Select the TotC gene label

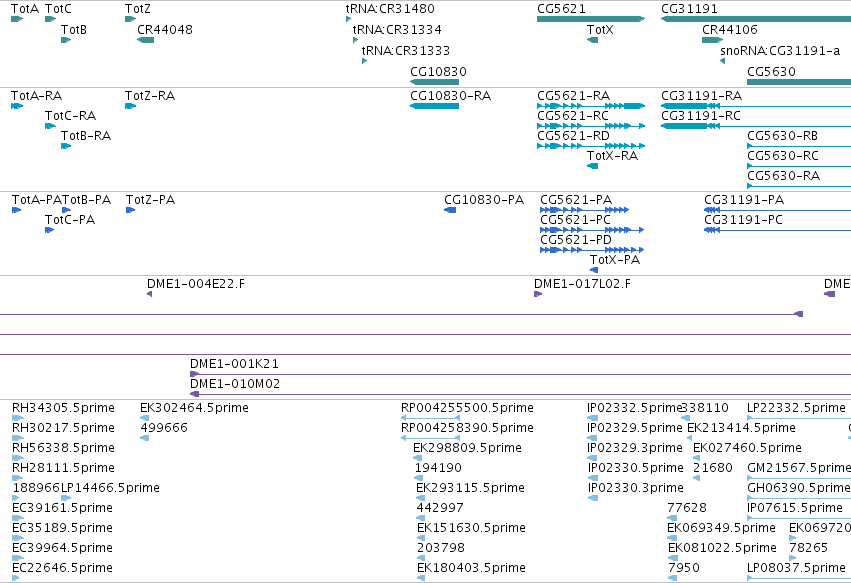58,9
